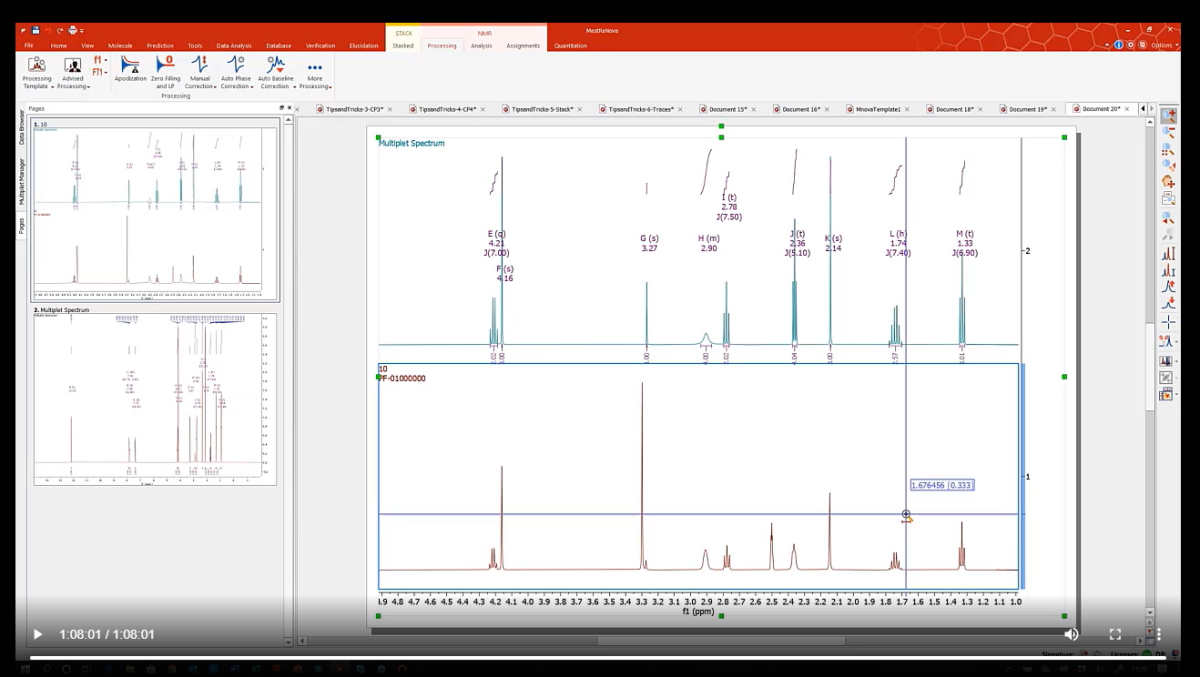
Task: Switch to the Data Analysis ribbon tab
Action: click(x=234, y=45)
